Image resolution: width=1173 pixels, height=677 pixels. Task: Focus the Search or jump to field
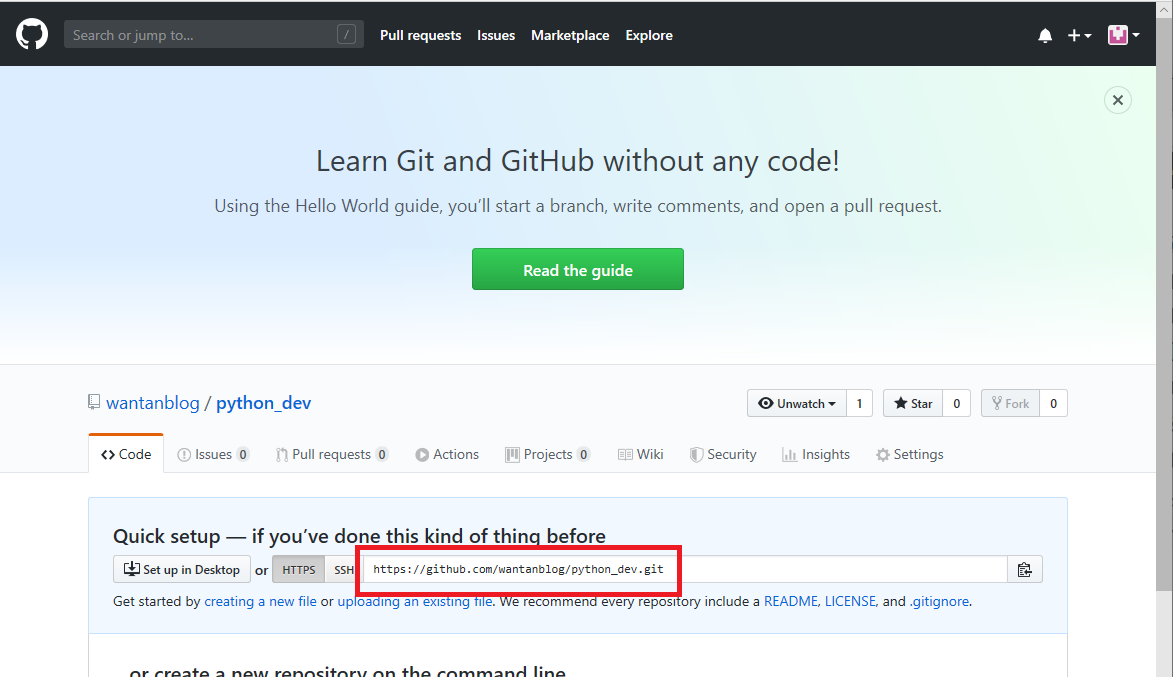[213, 34]
